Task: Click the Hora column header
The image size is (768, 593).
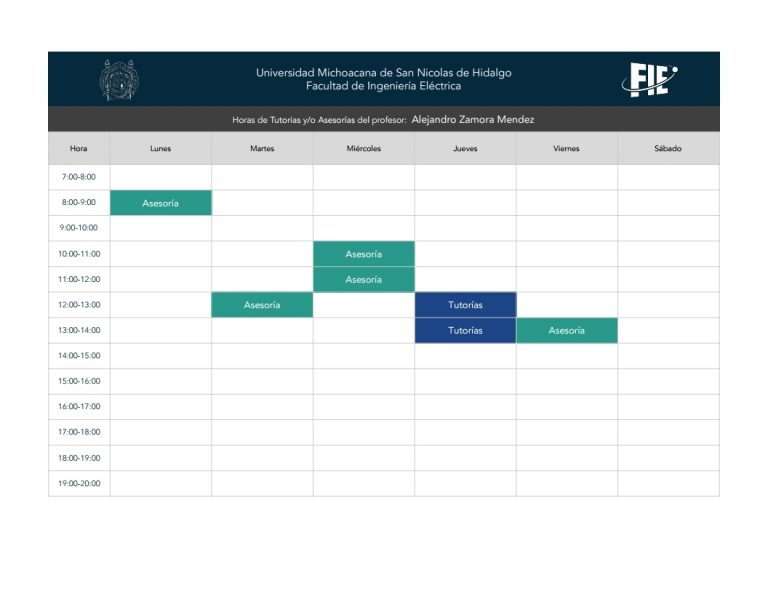Action: [79, 148]
